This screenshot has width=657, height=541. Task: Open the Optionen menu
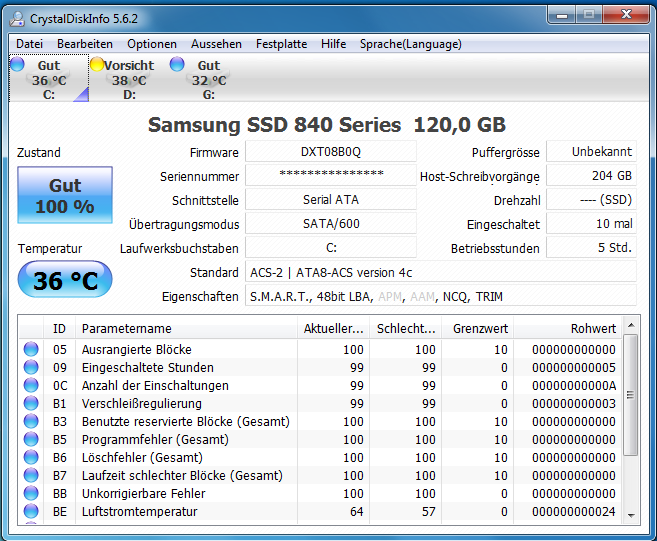coord(152,44)
